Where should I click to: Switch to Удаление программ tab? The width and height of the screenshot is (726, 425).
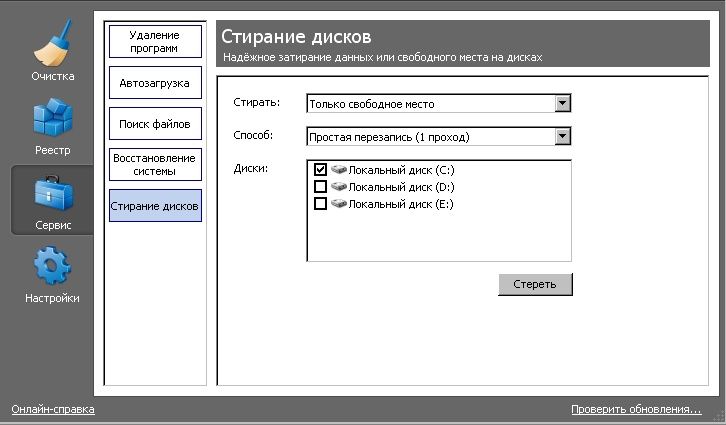click(155, 41)
